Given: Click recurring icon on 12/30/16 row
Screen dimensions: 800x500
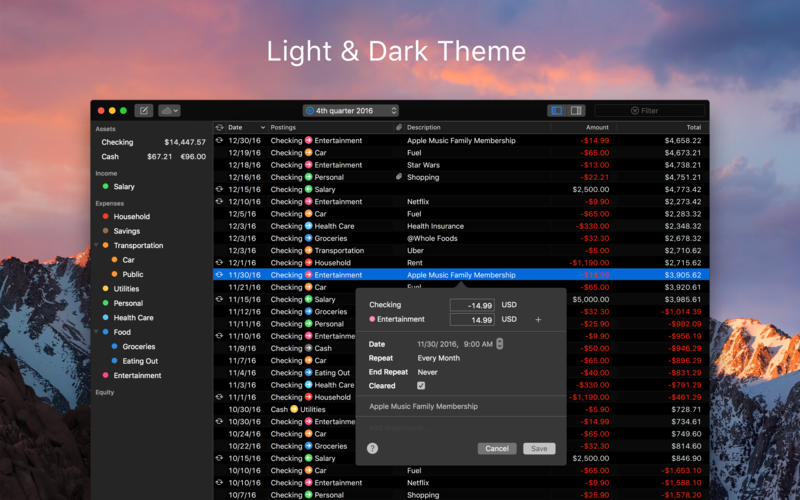Looking at the screenshot, I should point(219,140).
